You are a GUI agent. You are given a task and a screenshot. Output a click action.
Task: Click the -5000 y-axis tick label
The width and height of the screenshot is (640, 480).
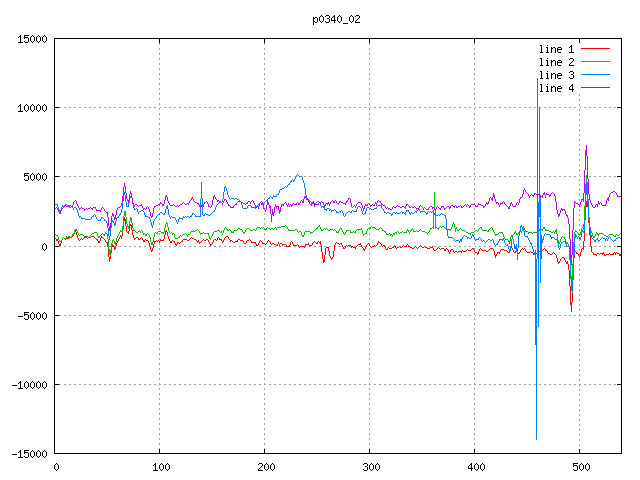click(x=32, y=315)
